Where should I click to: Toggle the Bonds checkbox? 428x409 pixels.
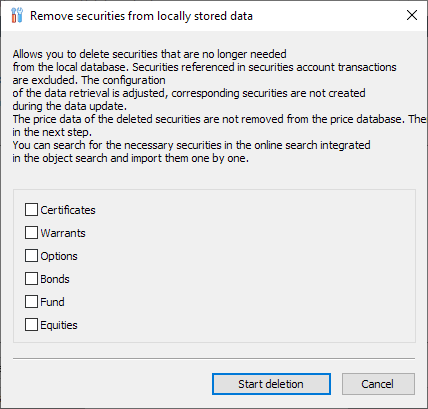click(31, 279)
